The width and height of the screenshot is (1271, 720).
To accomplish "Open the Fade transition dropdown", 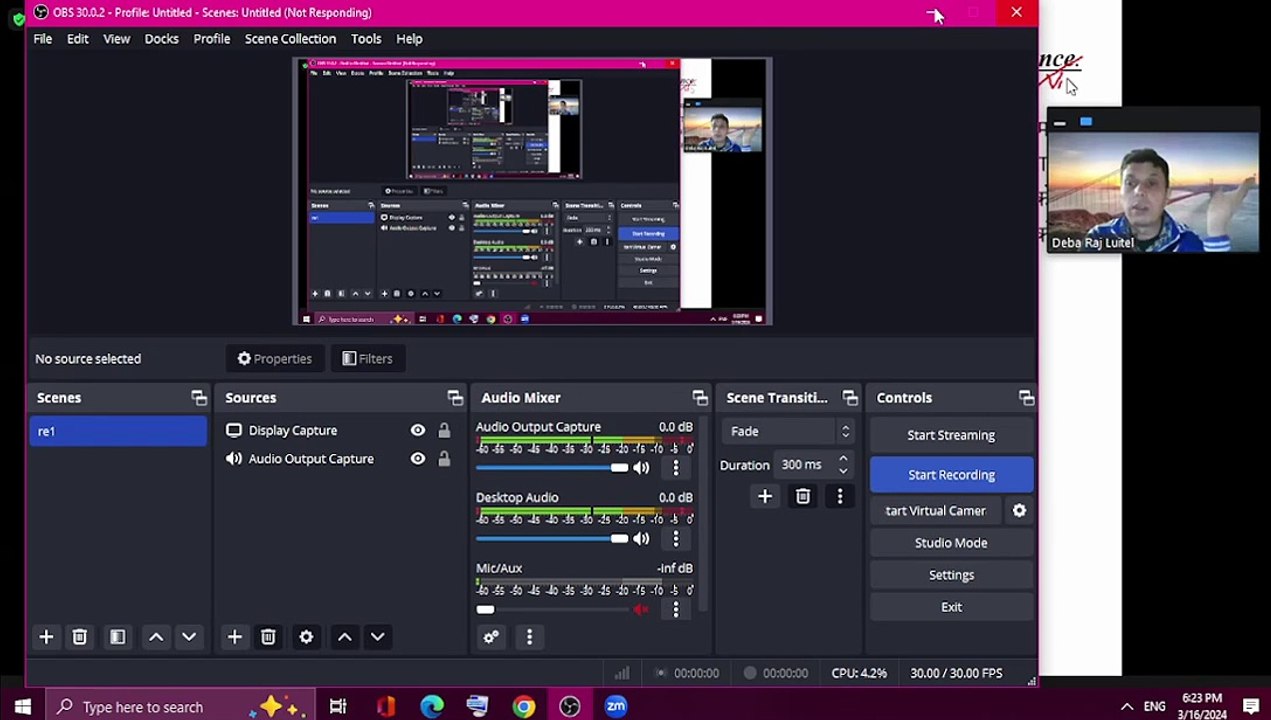I will [789, 431].
